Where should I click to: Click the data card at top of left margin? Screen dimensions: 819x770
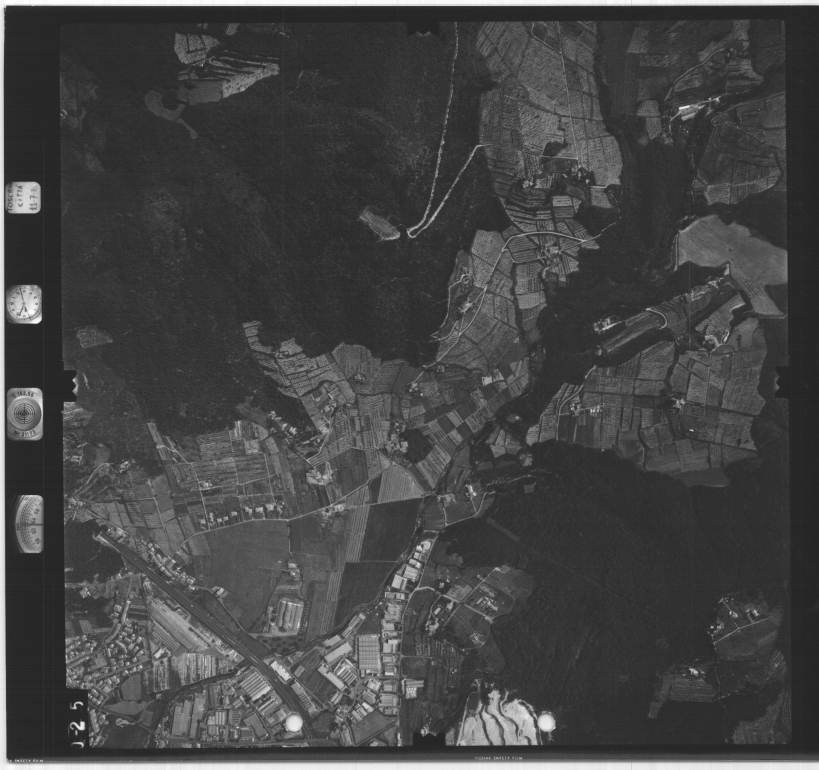click(23, 197)
